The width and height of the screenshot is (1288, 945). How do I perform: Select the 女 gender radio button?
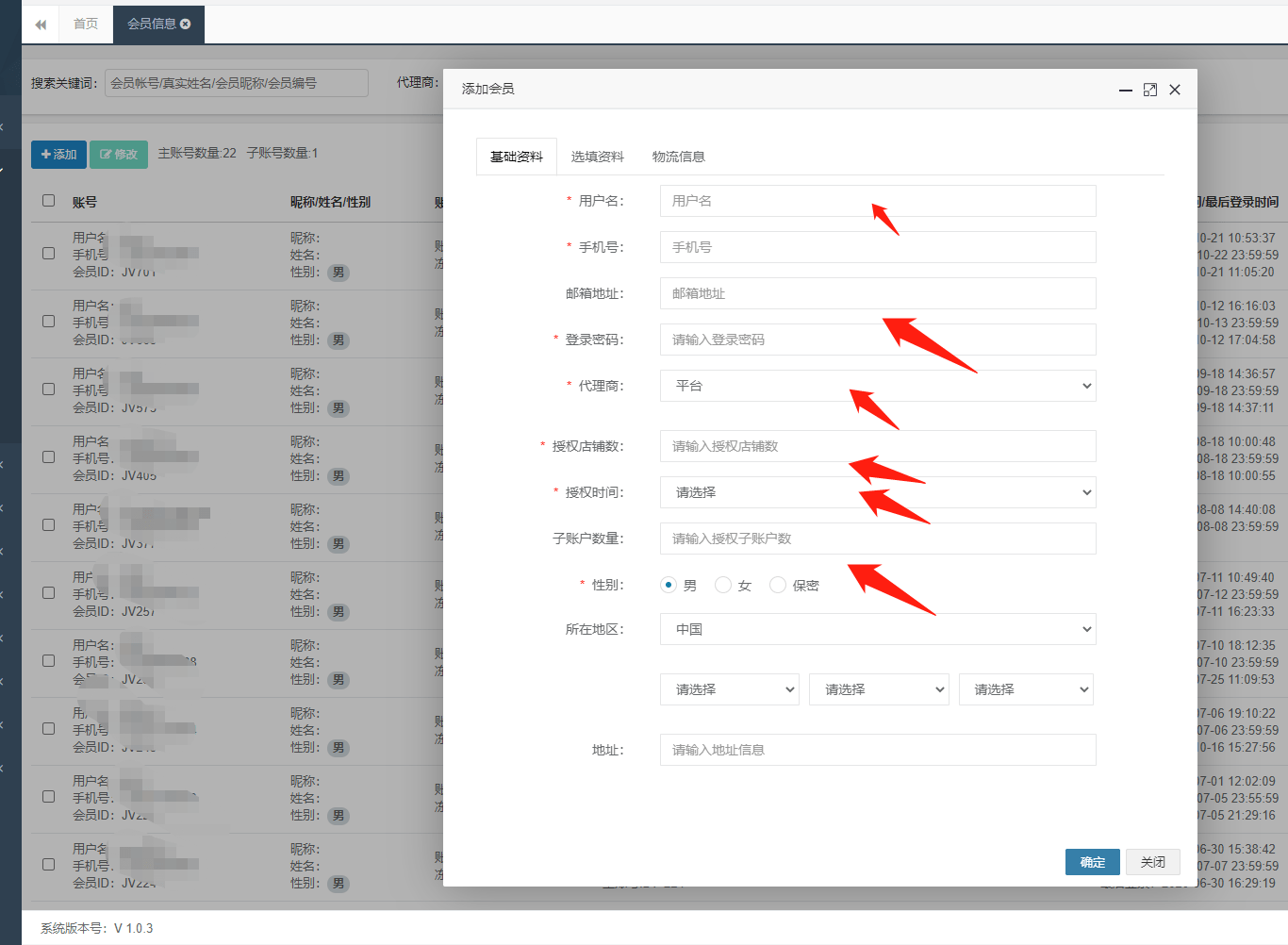coord(722,584)
